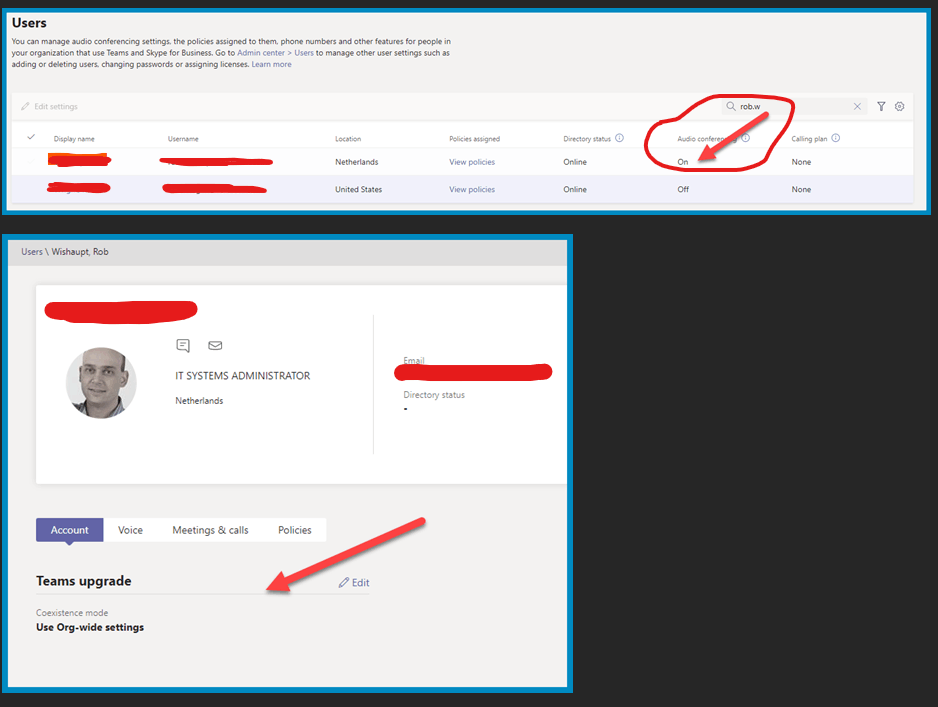The image size is (938, 707).
Task: Click the Edit settings pencil button
Action: pos(49,106)
